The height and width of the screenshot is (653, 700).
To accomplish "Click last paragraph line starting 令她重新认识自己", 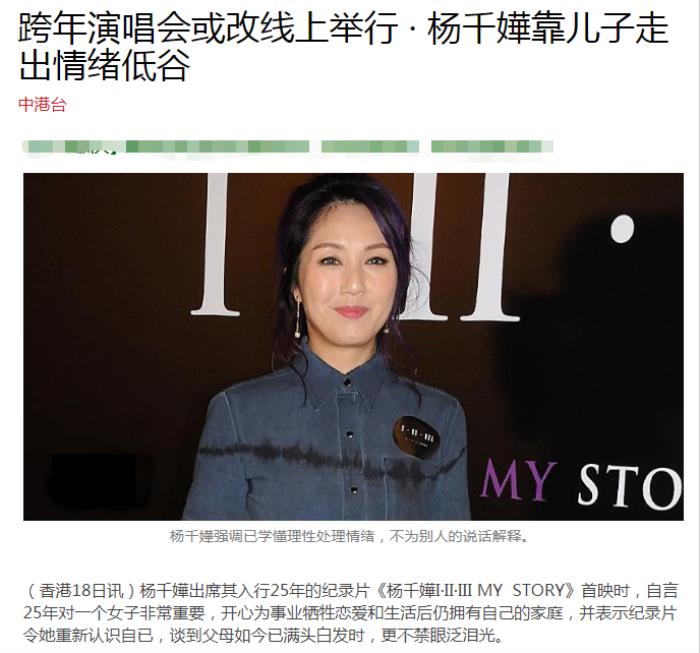I will coord(263,635).
